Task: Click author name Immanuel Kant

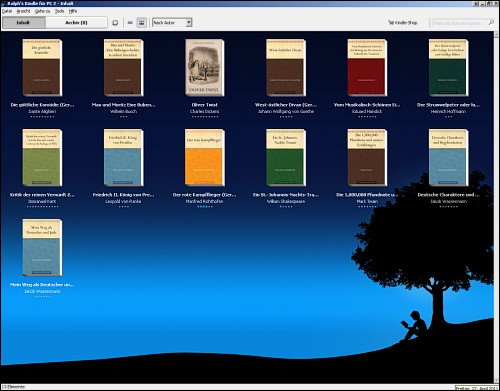Action: tap(42, 201)
